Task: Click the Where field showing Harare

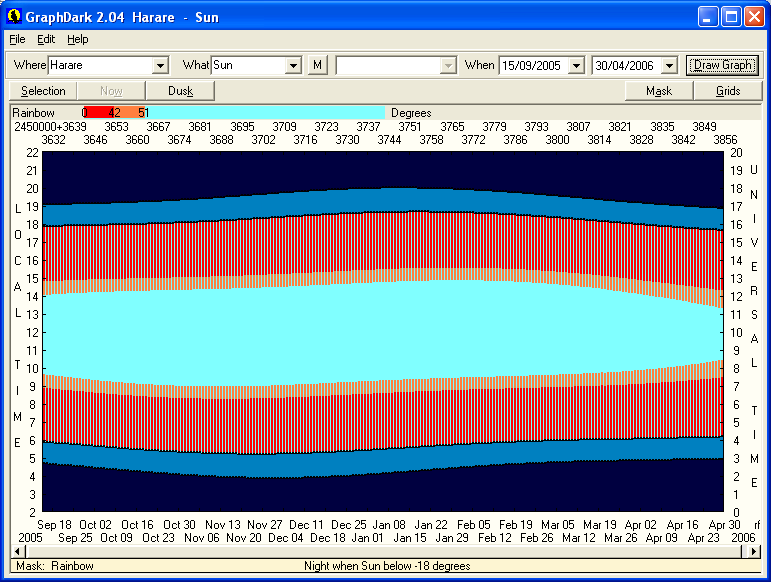Action: [x=100, y=65]
